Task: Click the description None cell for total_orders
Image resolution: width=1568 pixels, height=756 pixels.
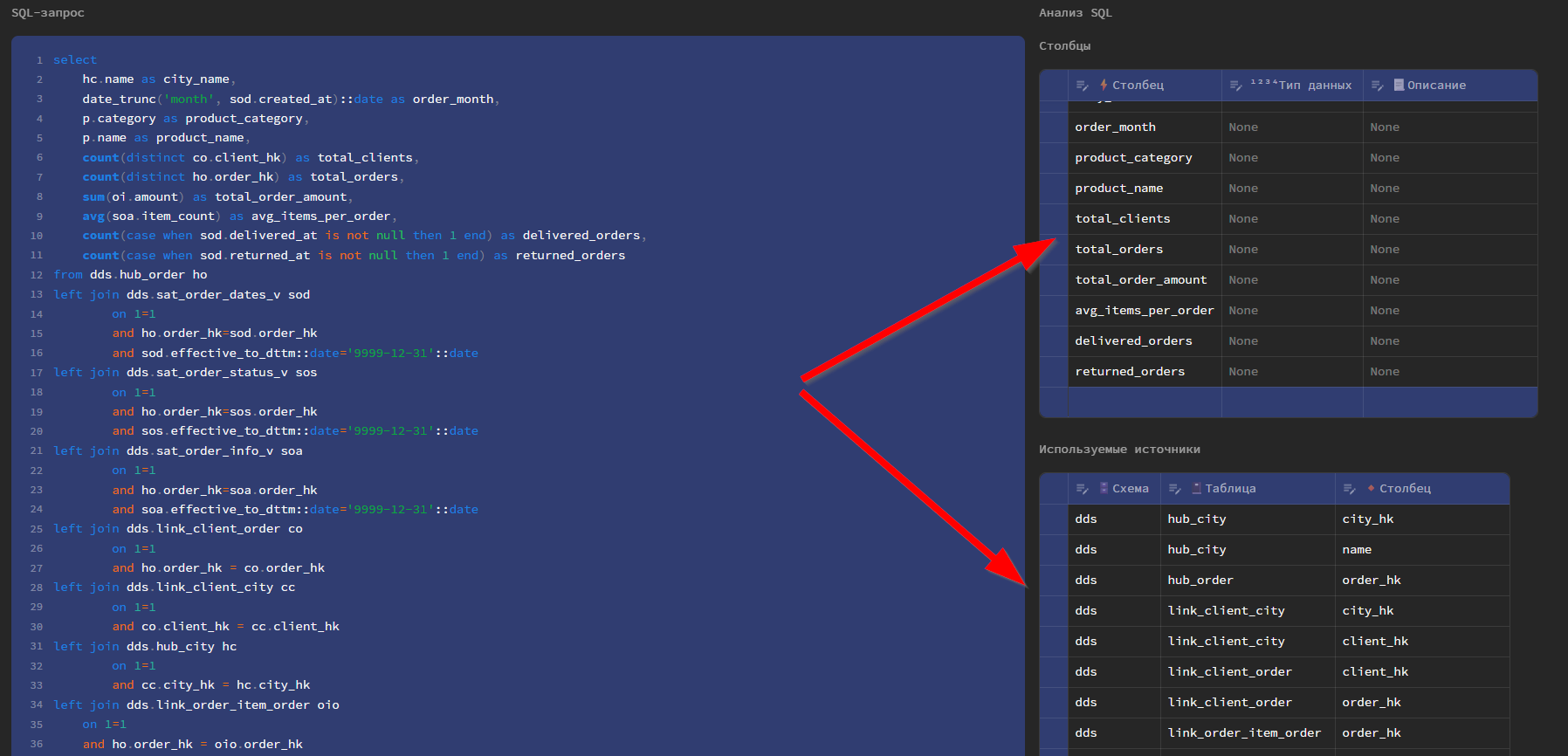Action: [1450, 250]
